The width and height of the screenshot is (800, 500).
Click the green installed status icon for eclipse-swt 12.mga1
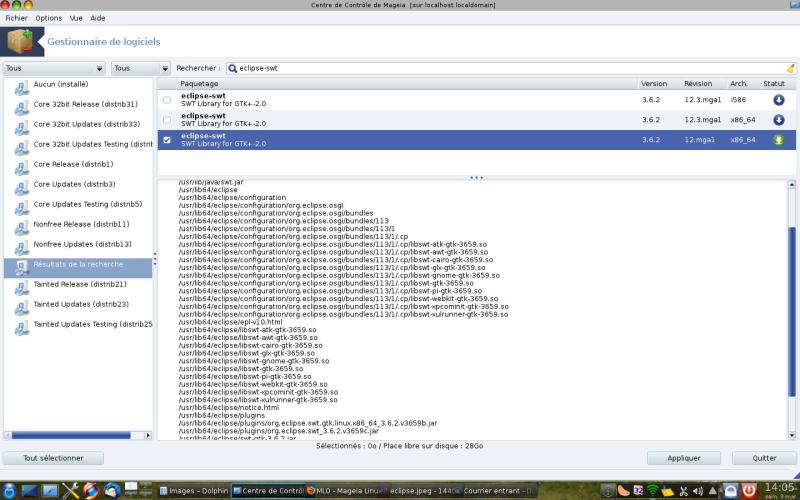[x=779, y=140]
